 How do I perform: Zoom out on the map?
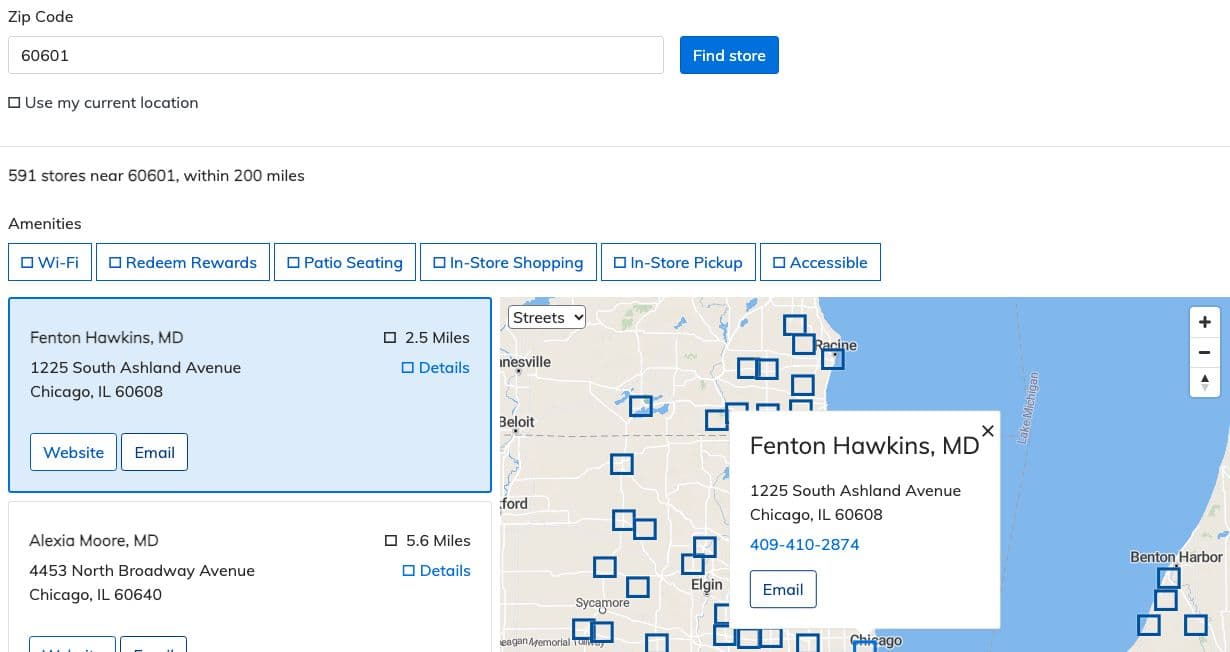point(1204,352)
